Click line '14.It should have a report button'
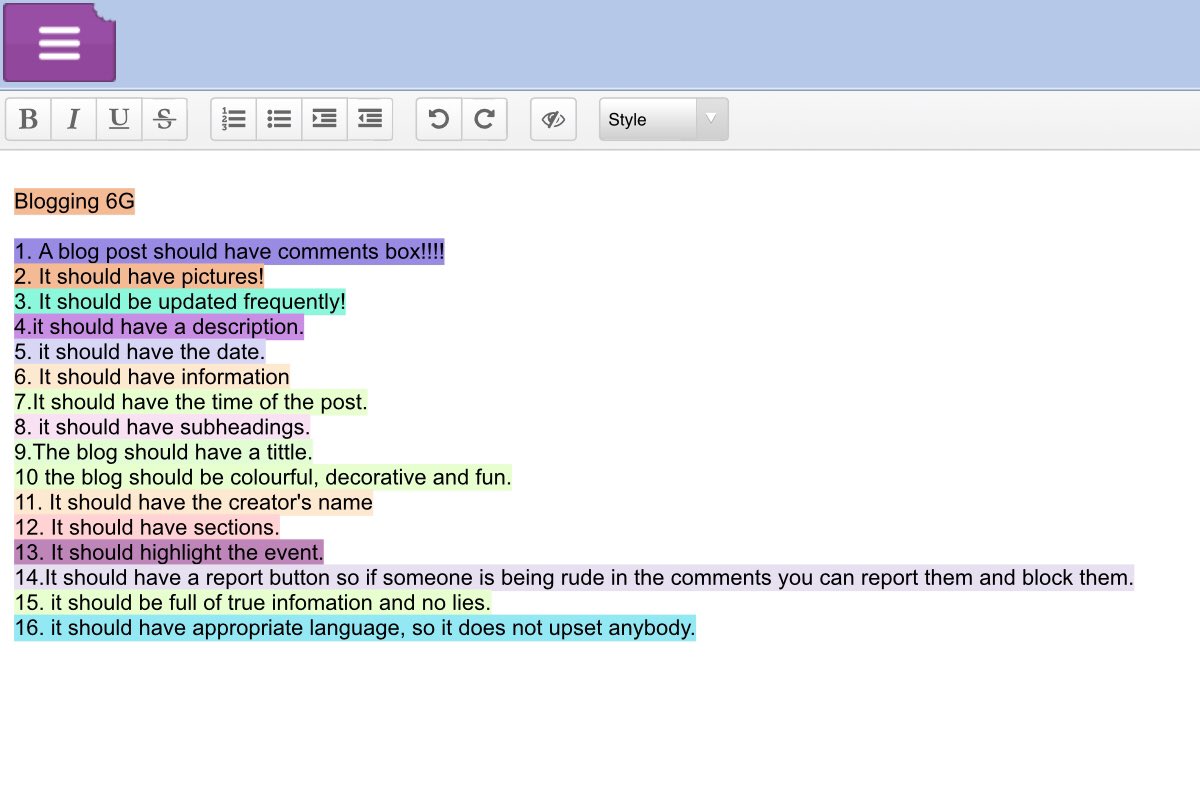1200x793 pixels. (x=574, y=577)
